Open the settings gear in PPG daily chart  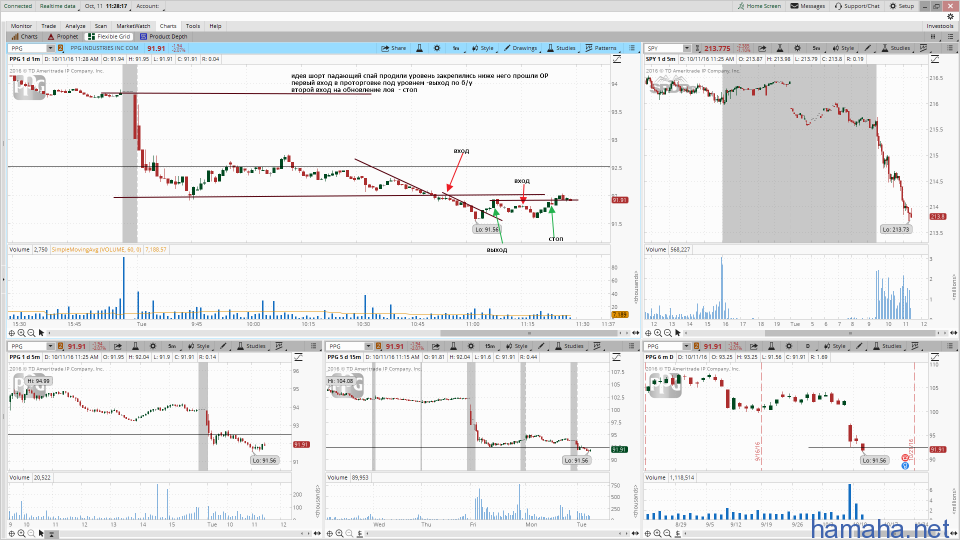(789, 347)
